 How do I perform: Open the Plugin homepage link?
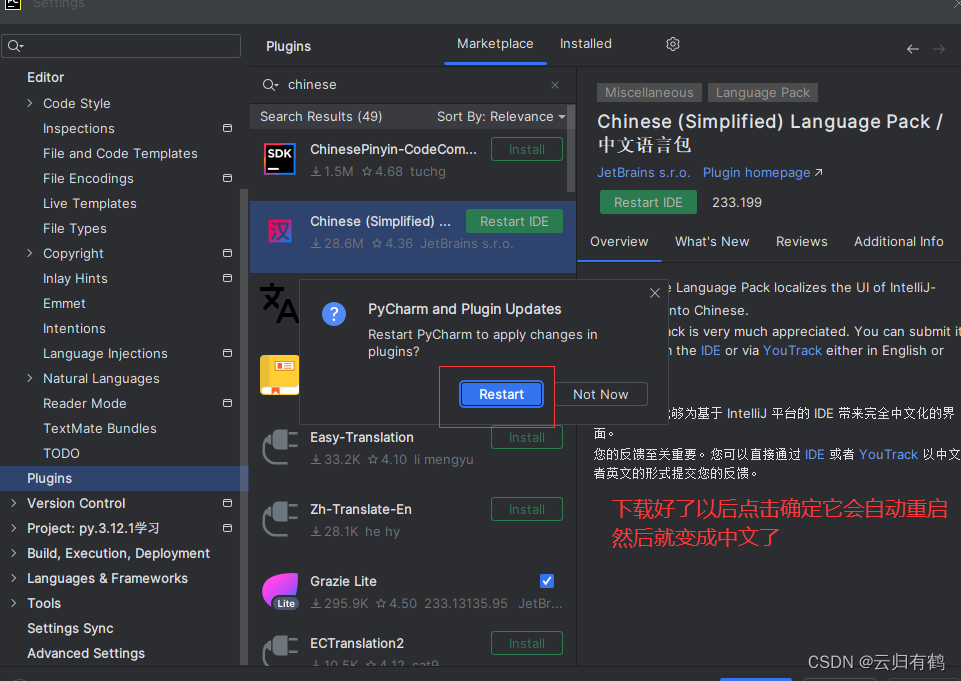[x=762, y=173]
